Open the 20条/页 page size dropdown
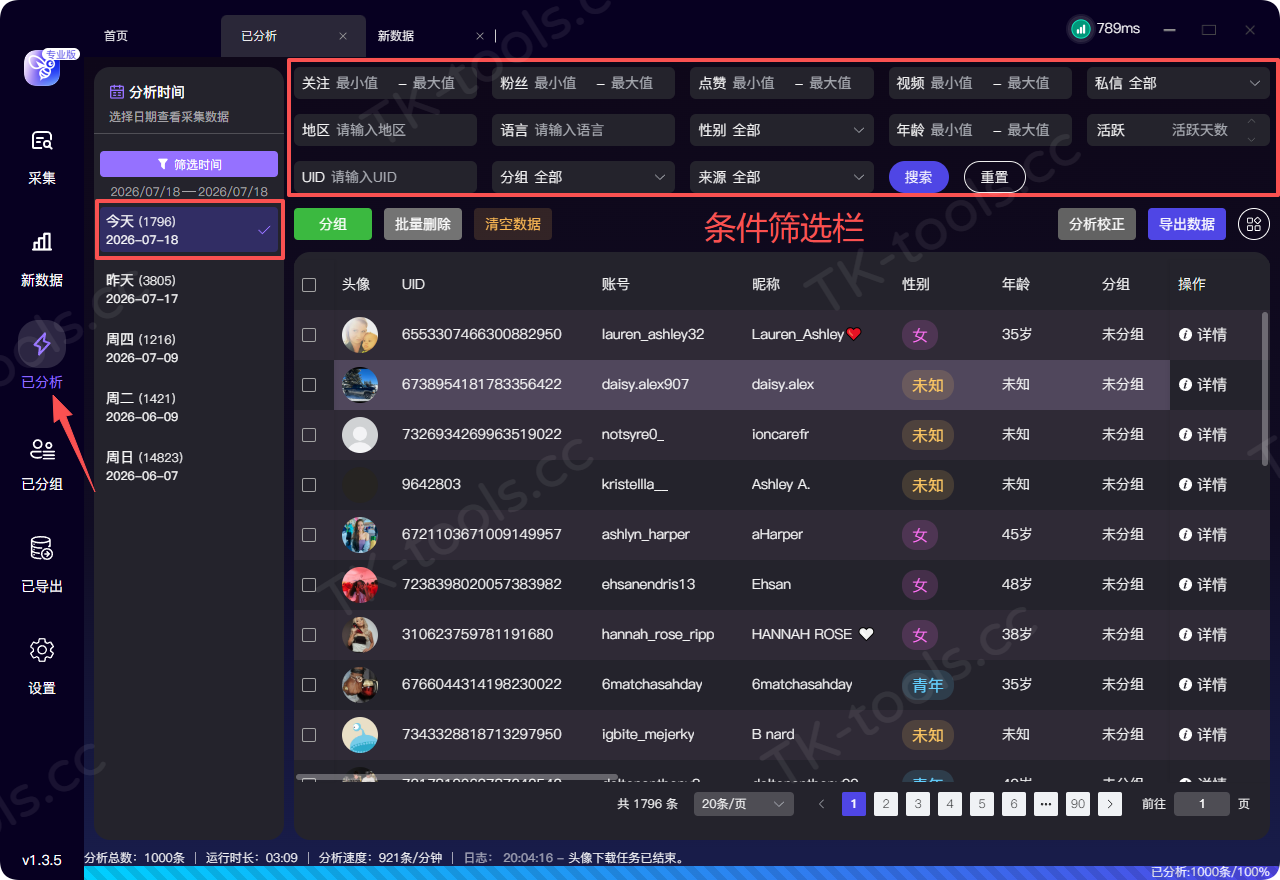This screenshot has height=880, width=1280. coord(742,804)
